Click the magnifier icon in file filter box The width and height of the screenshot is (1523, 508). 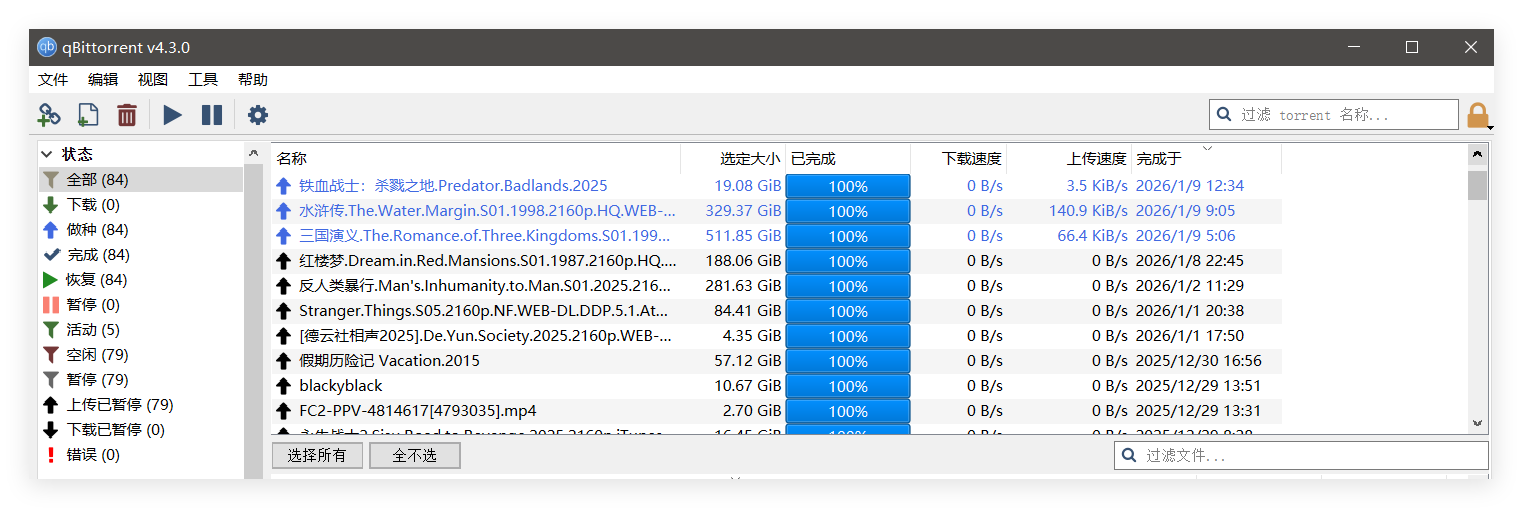click(x=1129, y=455)
